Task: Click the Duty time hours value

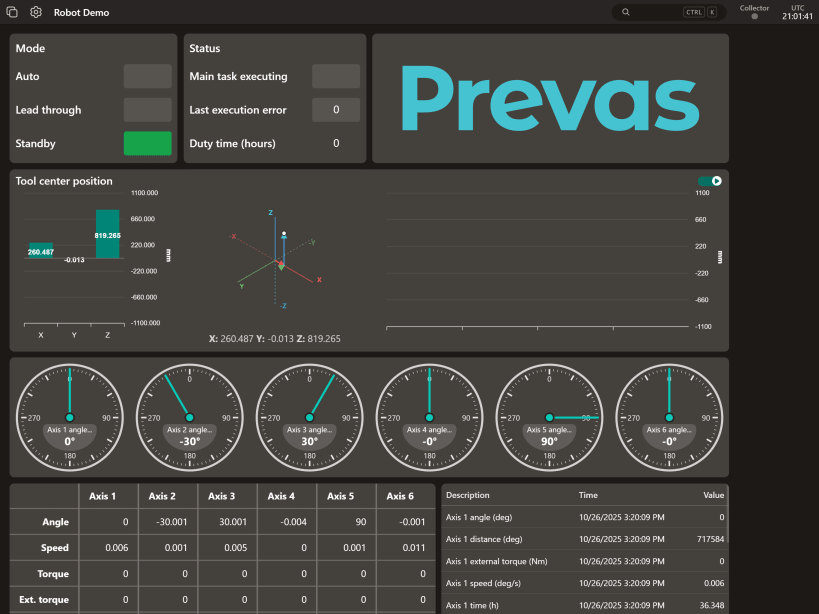Action: 336,143
